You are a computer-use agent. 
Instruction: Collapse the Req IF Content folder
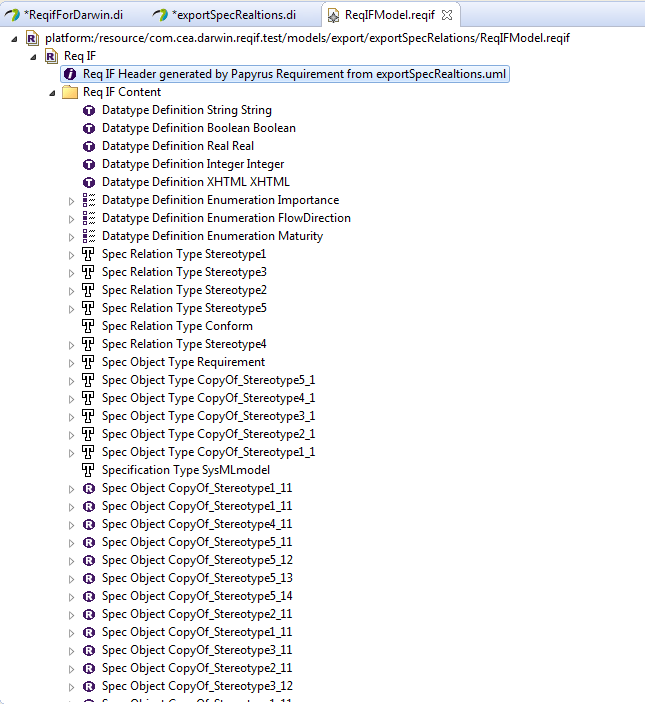52,93
